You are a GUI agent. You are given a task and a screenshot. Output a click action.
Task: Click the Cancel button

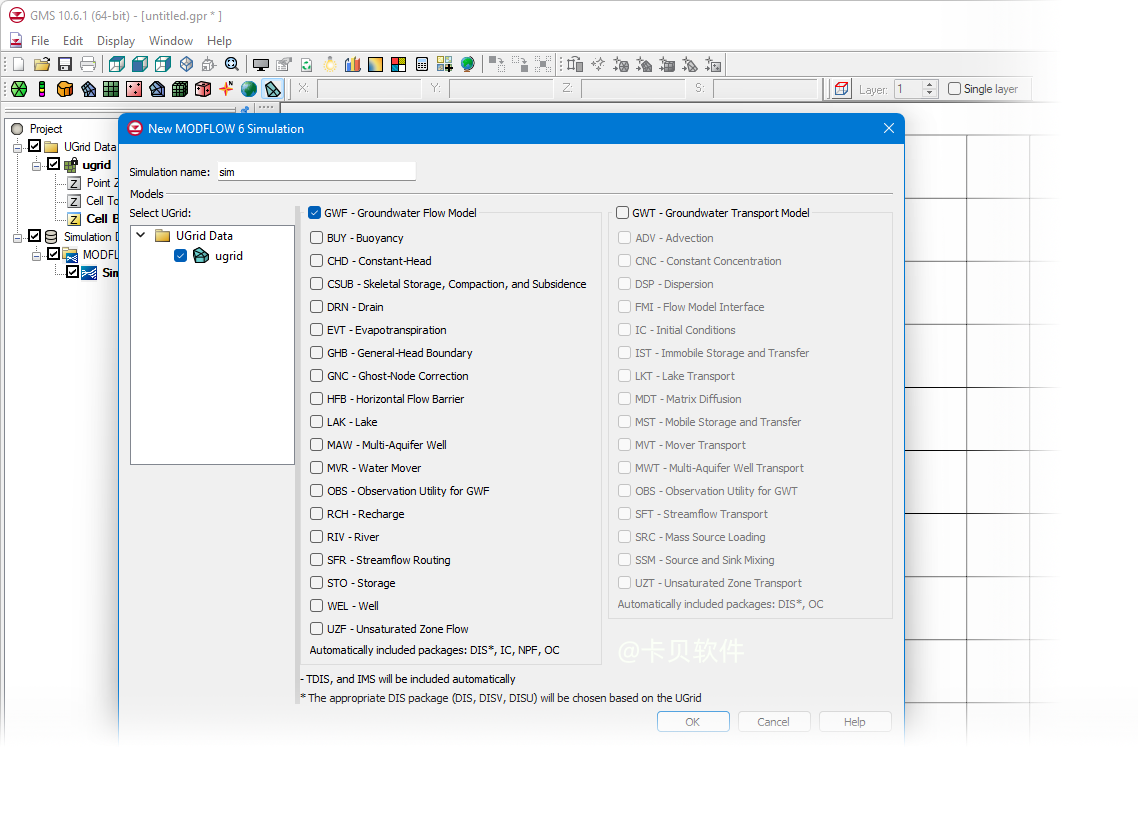pyautogui.click(x=774, y=722)
